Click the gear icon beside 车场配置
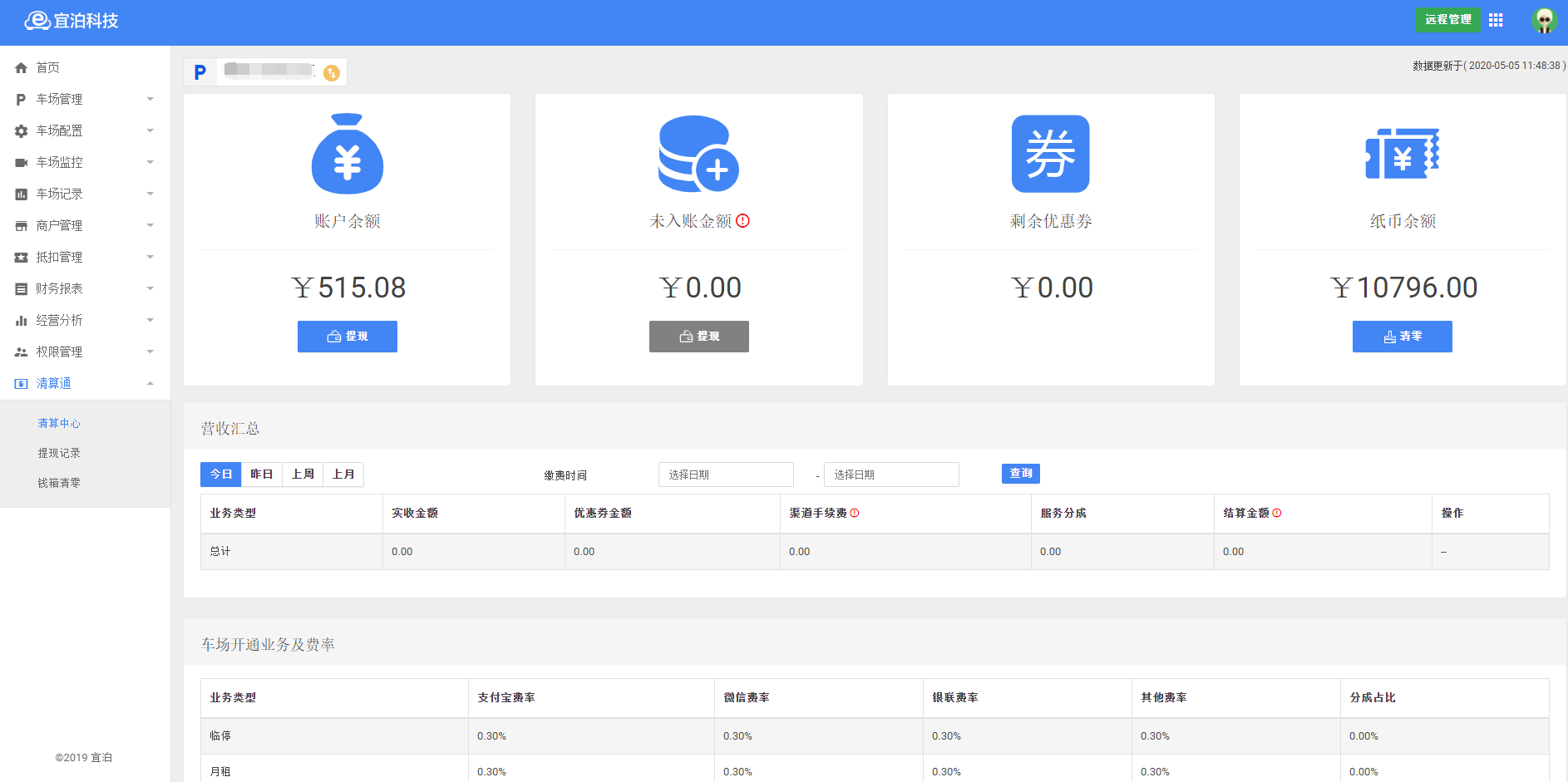The height and width of the screenshot is (782, 1568). click(22, 131)
